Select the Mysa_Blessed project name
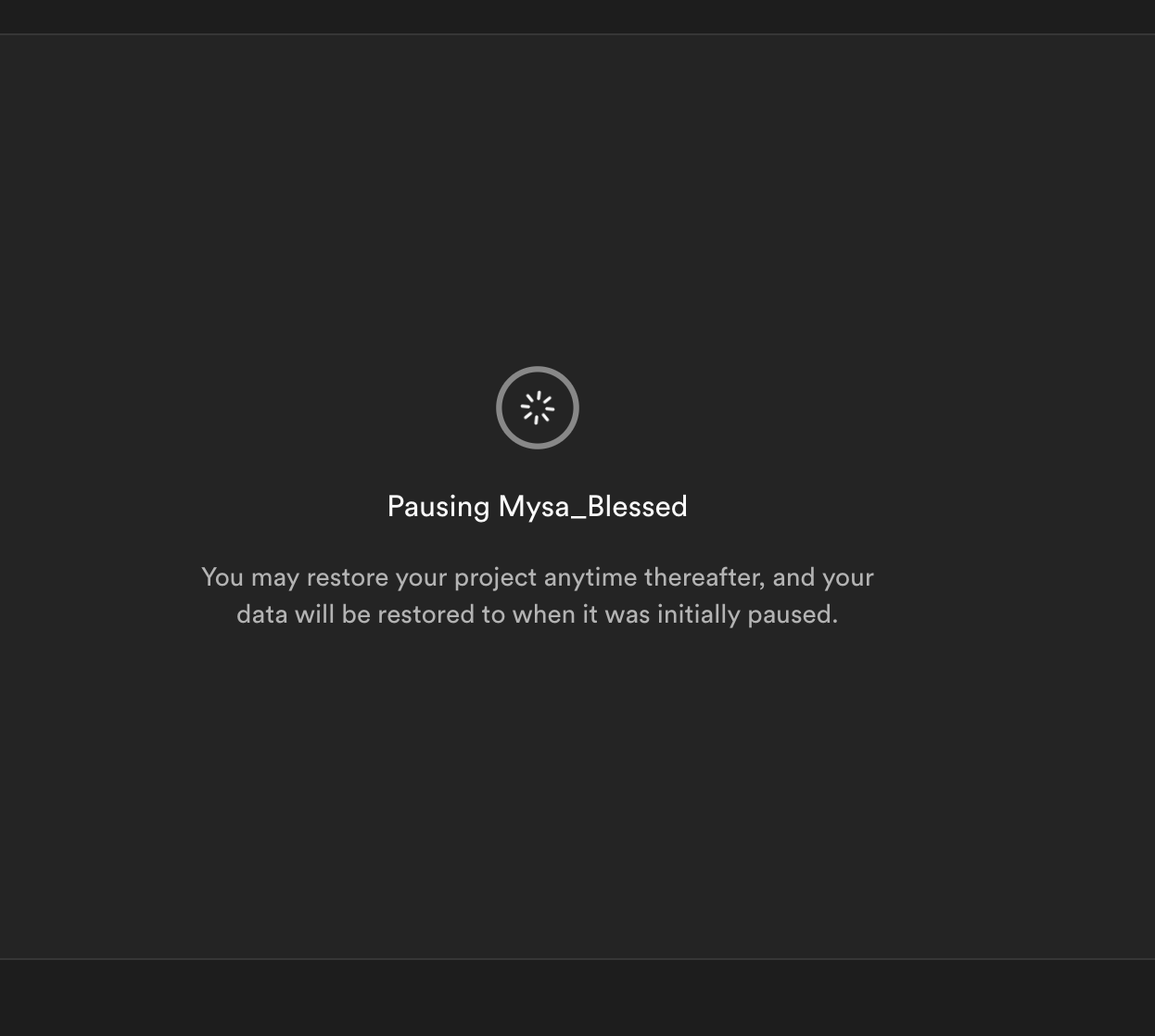Screen dimensions: 1155x1036 tap(593, 507)
